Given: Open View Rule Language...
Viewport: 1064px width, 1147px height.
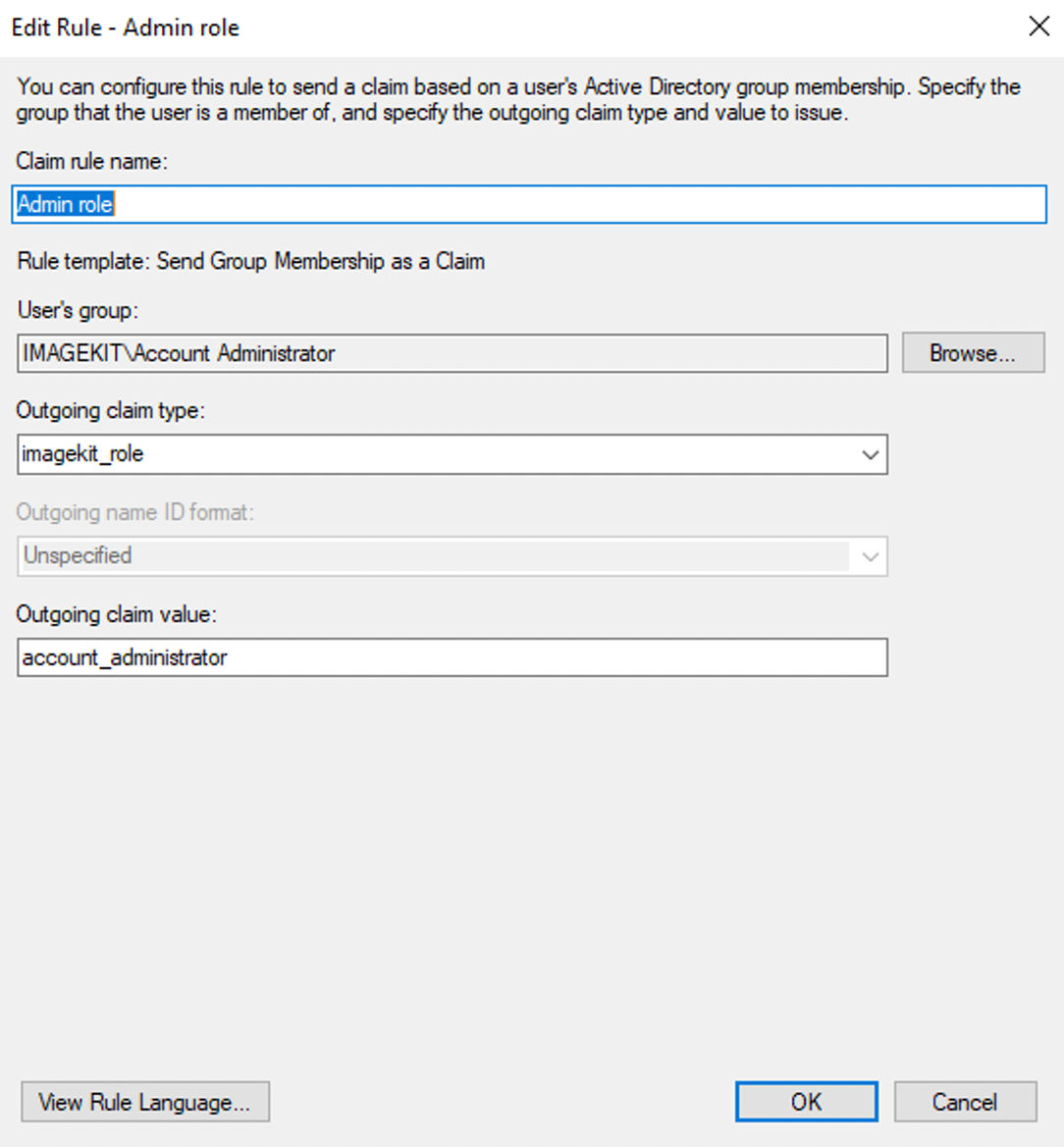Looking at the screenshot, I should point(145,1102).
